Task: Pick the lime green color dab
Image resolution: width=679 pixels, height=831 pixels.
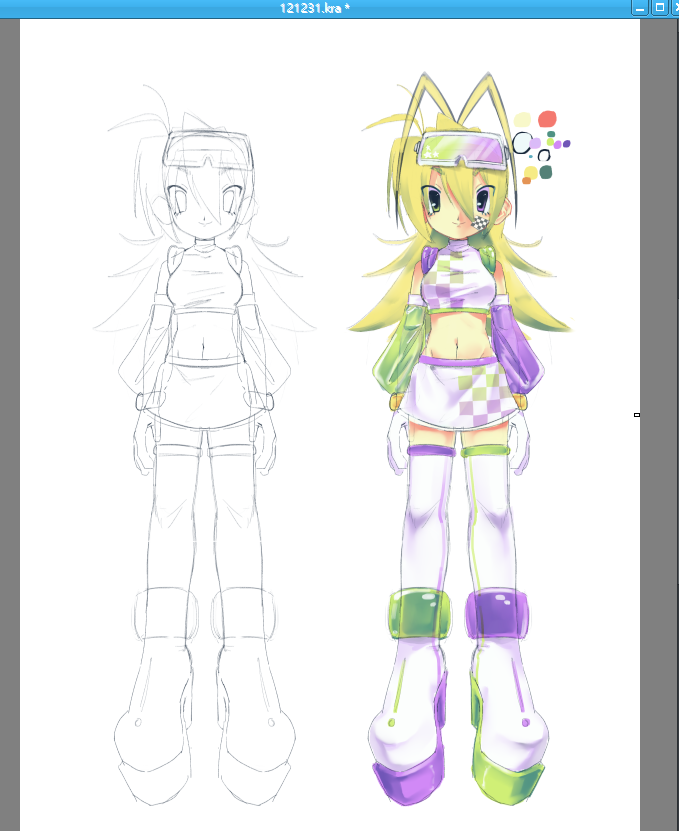Action: click(x=550, y=142)
